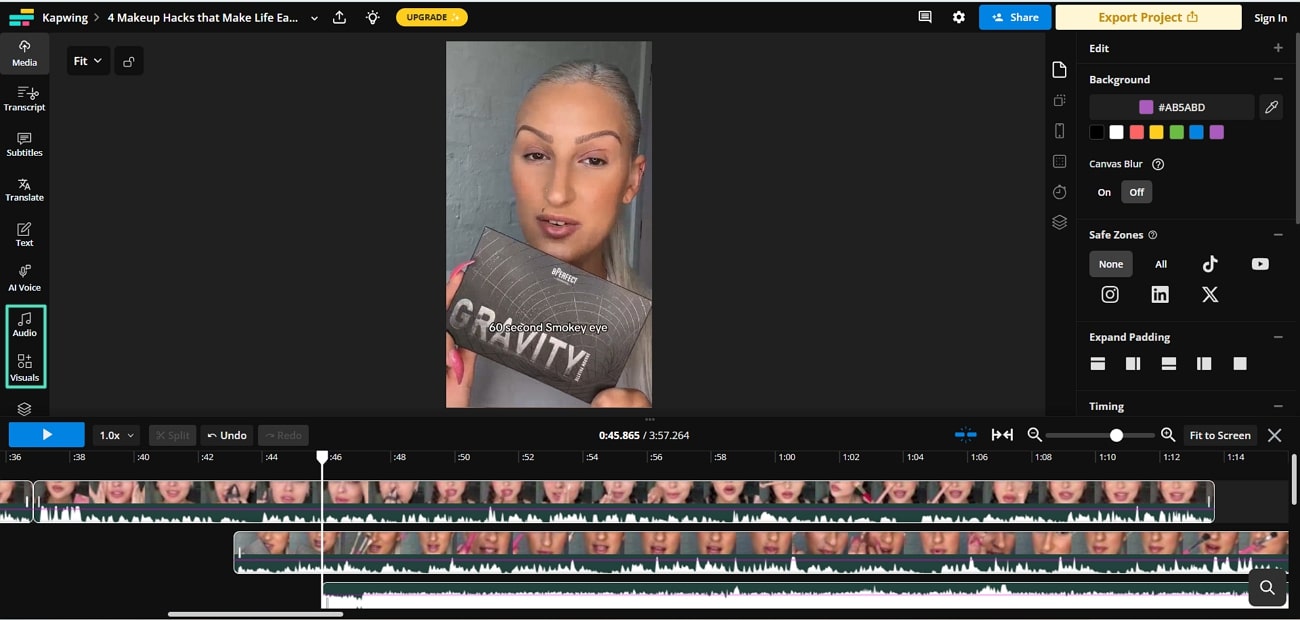Image resolution: width=1300 pixels, height=620 pixels.
Task: Open the Visuals panel
Action: [24, 368]
